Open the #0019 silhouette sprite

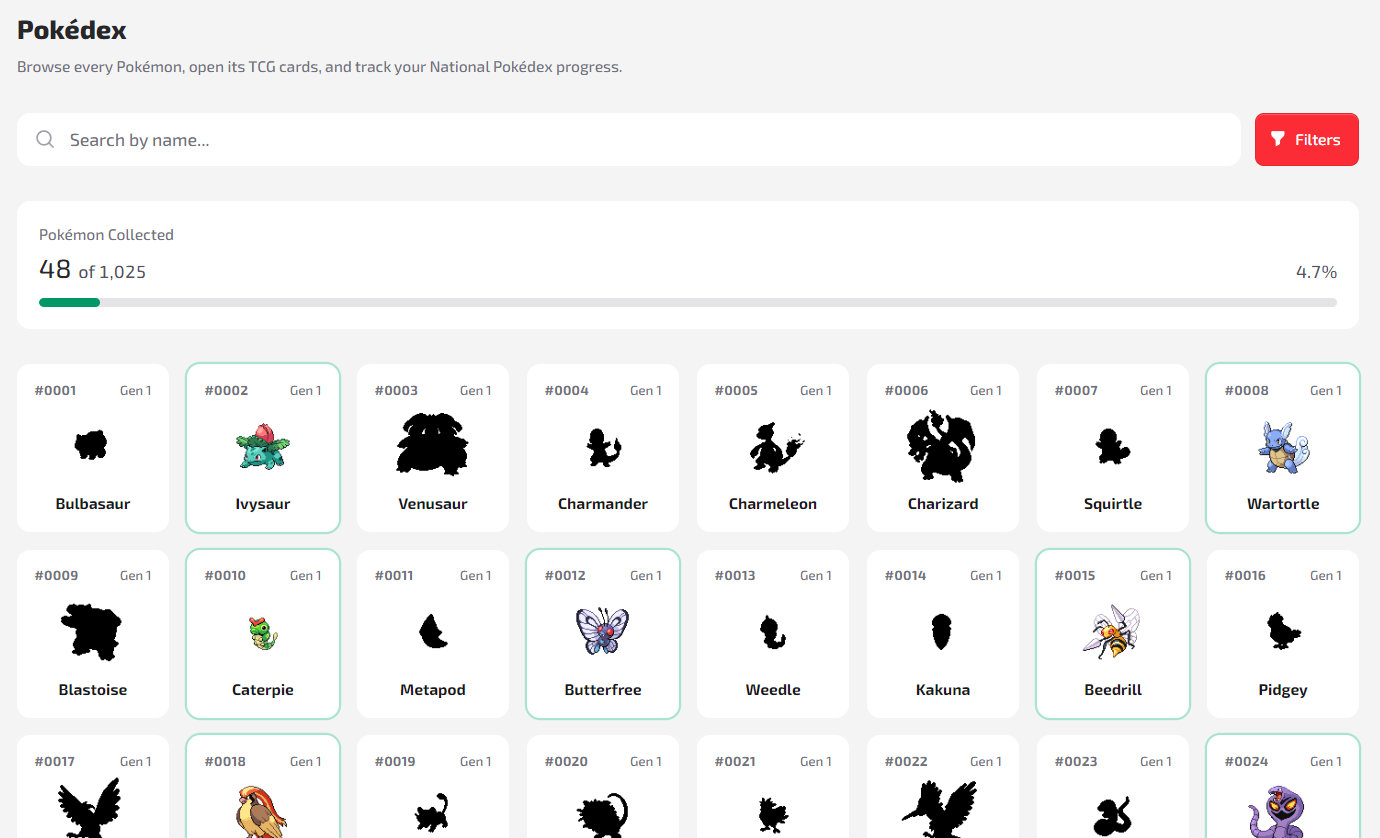coord(432,814)
